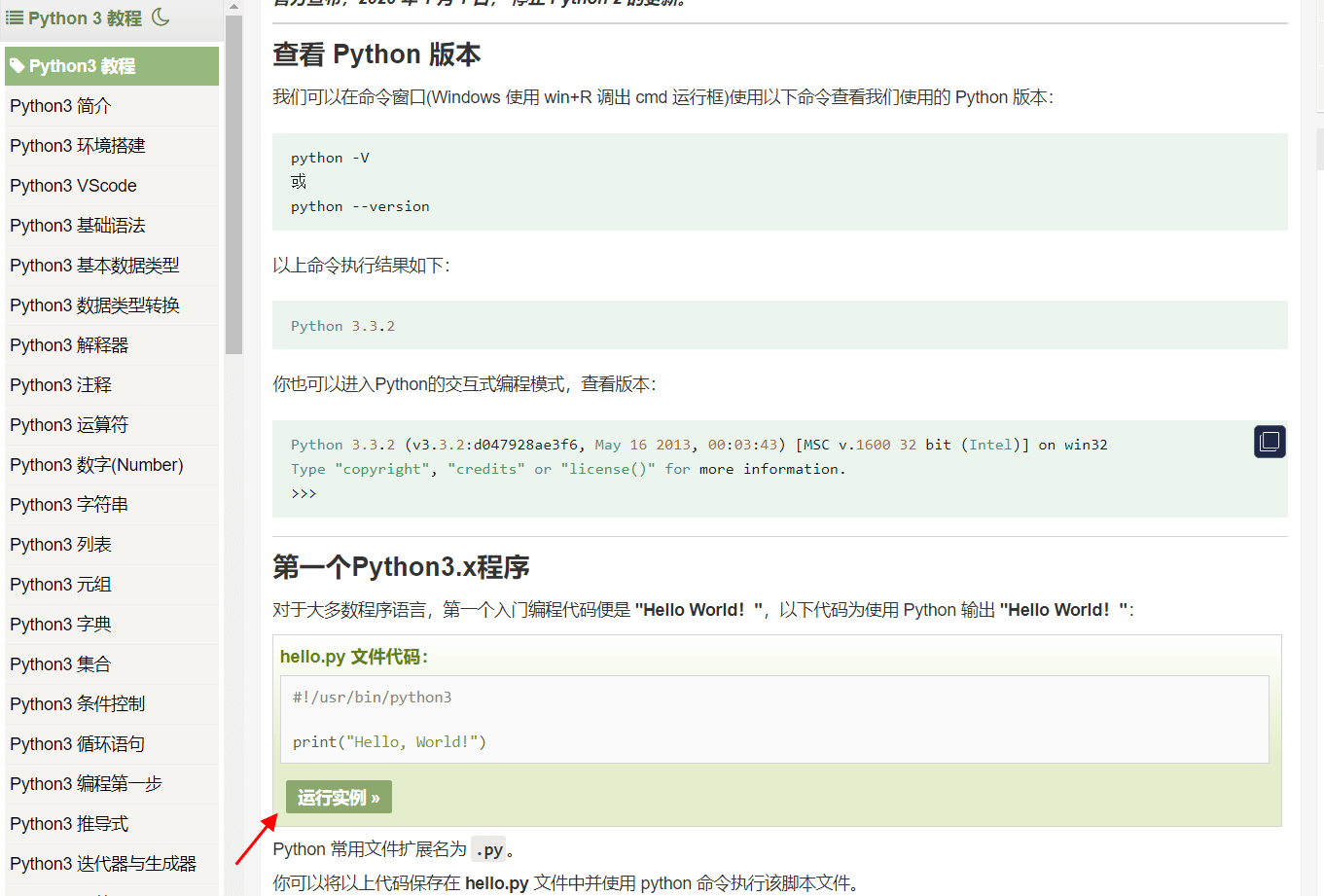Select Python3 基础语法 from the sidebar
The width and height of the screenshot is (1324, 896).
(x=77, y=226)
